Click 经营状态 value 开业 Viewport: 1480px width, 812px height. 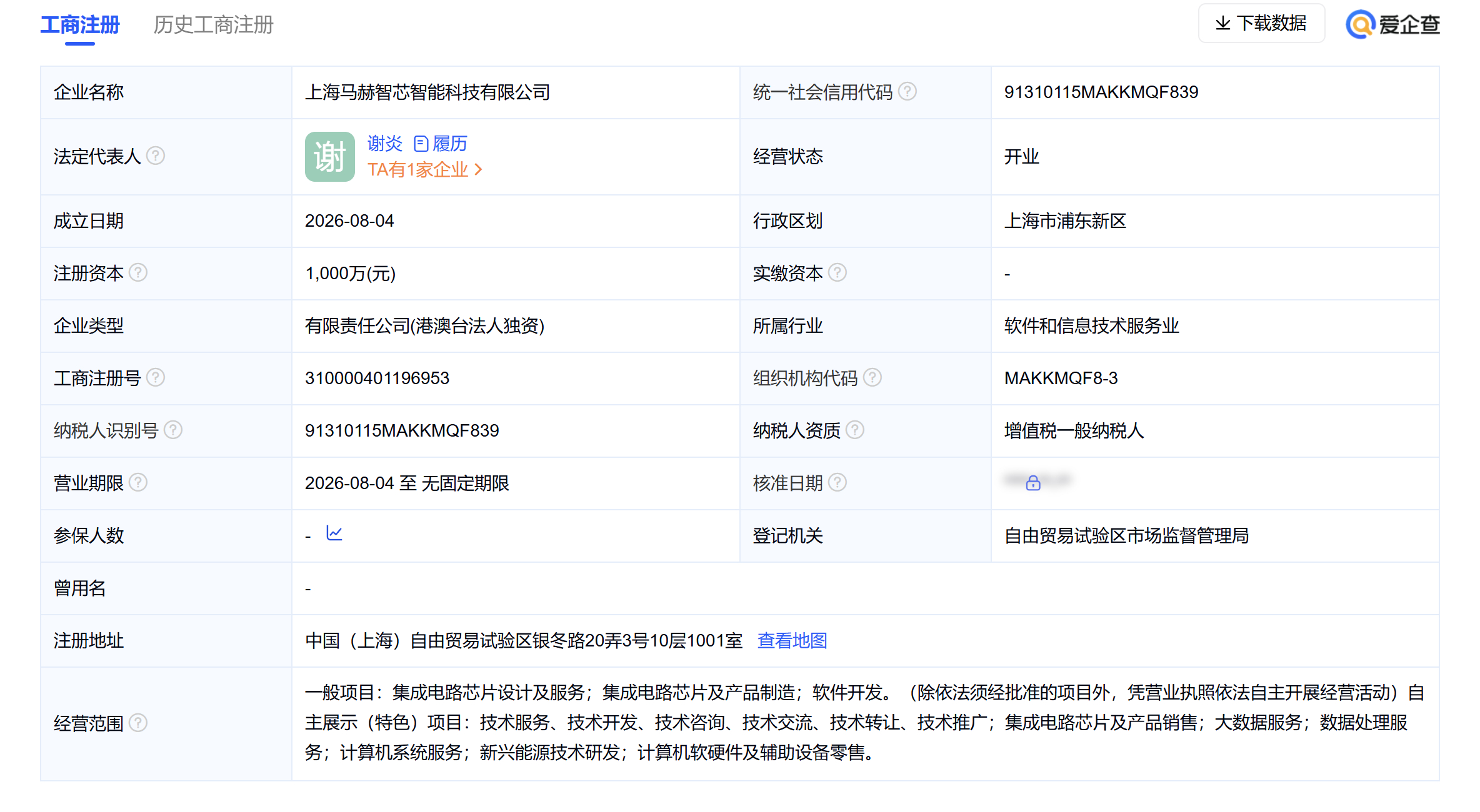[1022, 156]
